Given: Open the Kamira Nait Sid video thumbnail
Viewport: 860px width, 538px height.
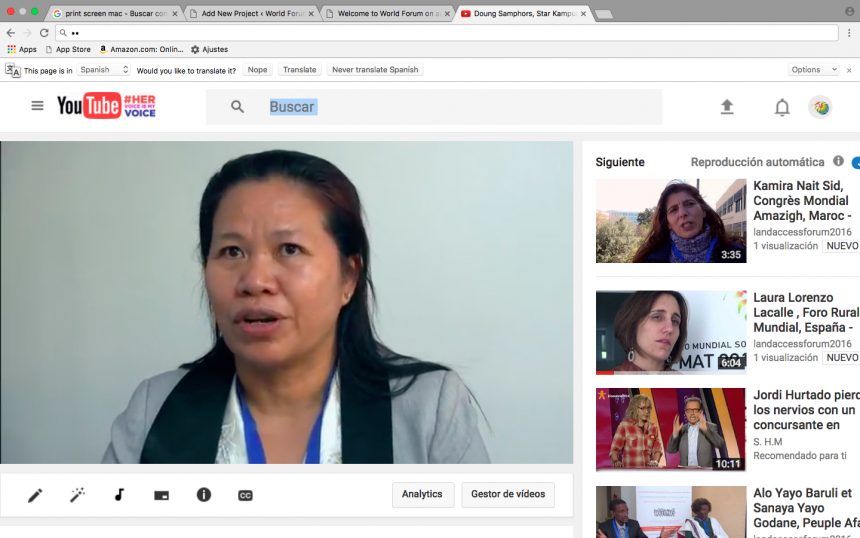Looking at the screenshot, I should click(671, 221).
